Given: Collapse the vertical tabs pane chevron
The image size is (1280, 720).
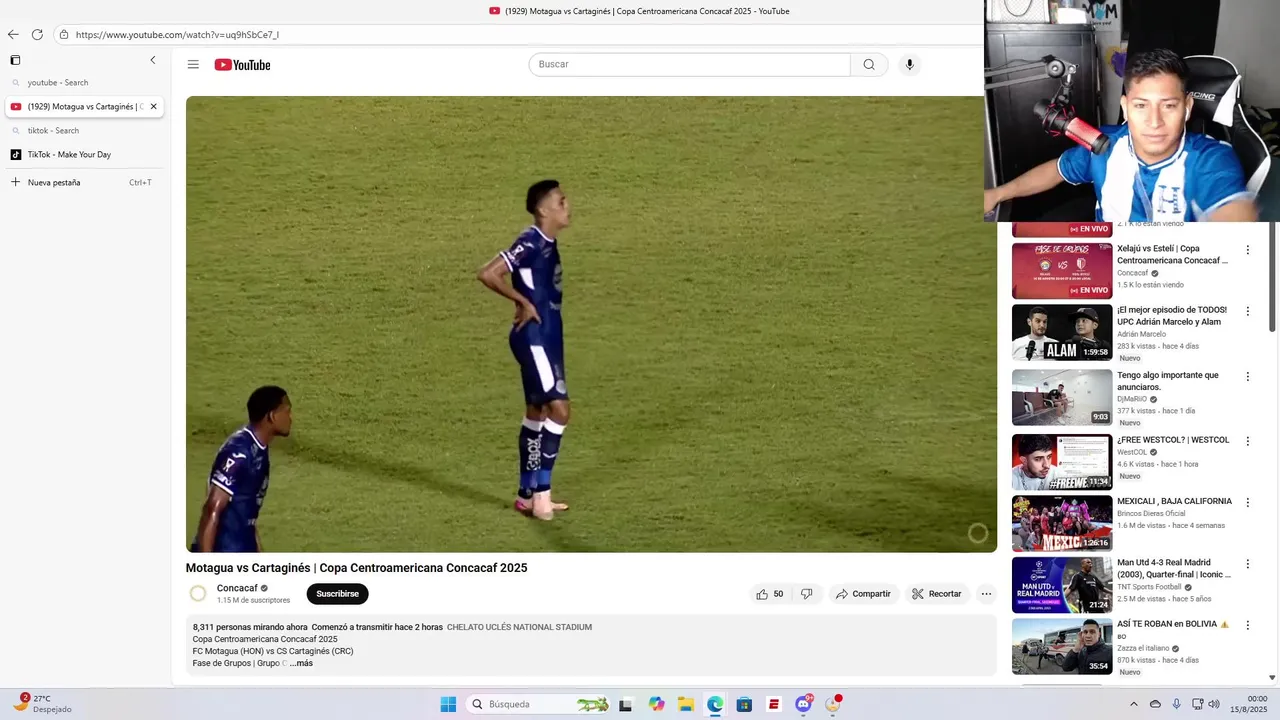Looking at the screenshot, I should pos(153,60).
